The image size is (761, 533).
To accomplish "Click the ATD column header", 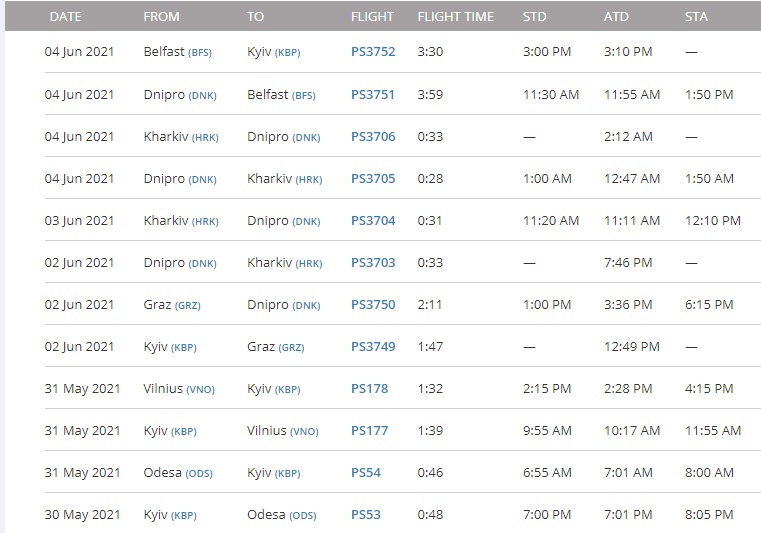I will [616, 17].
